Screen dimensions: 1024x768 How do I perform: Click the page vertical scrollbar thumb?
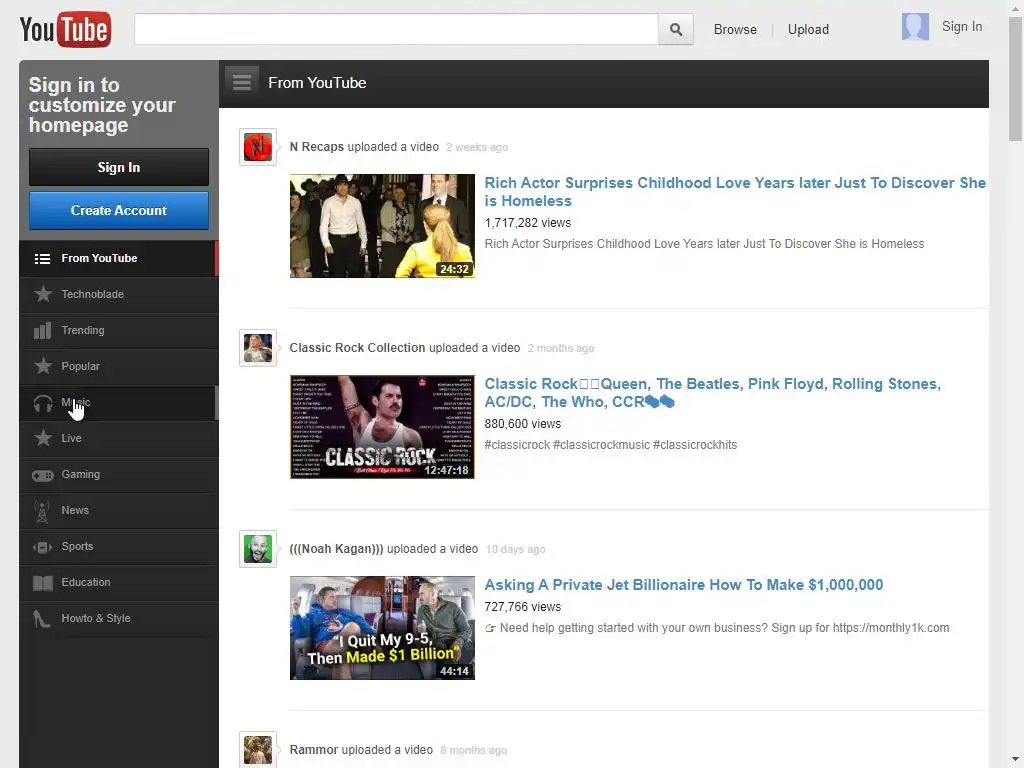click(x=1015, y=78)
